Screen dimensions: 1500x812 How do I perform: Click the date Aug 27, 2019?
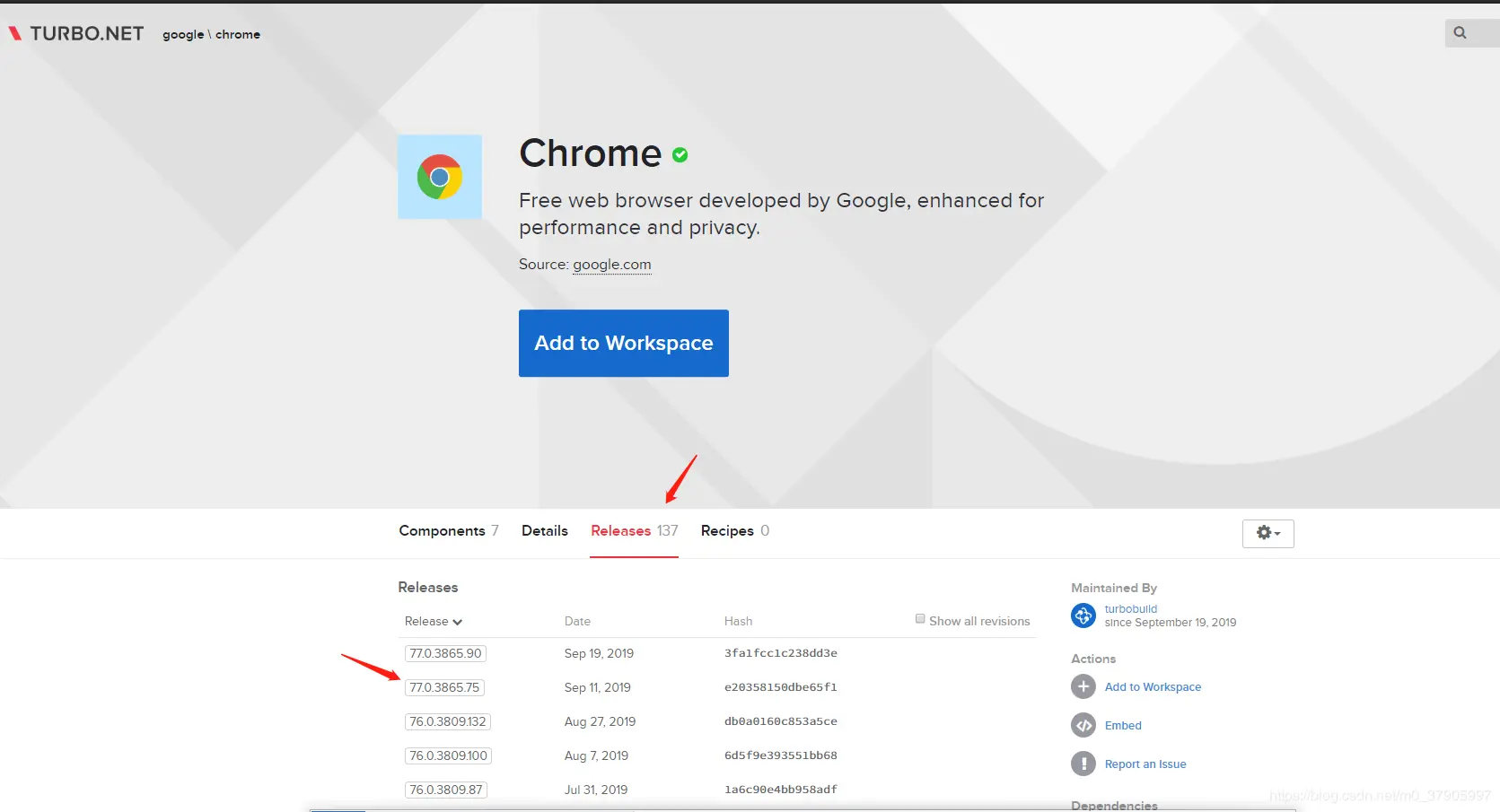(x=600, y=721)
